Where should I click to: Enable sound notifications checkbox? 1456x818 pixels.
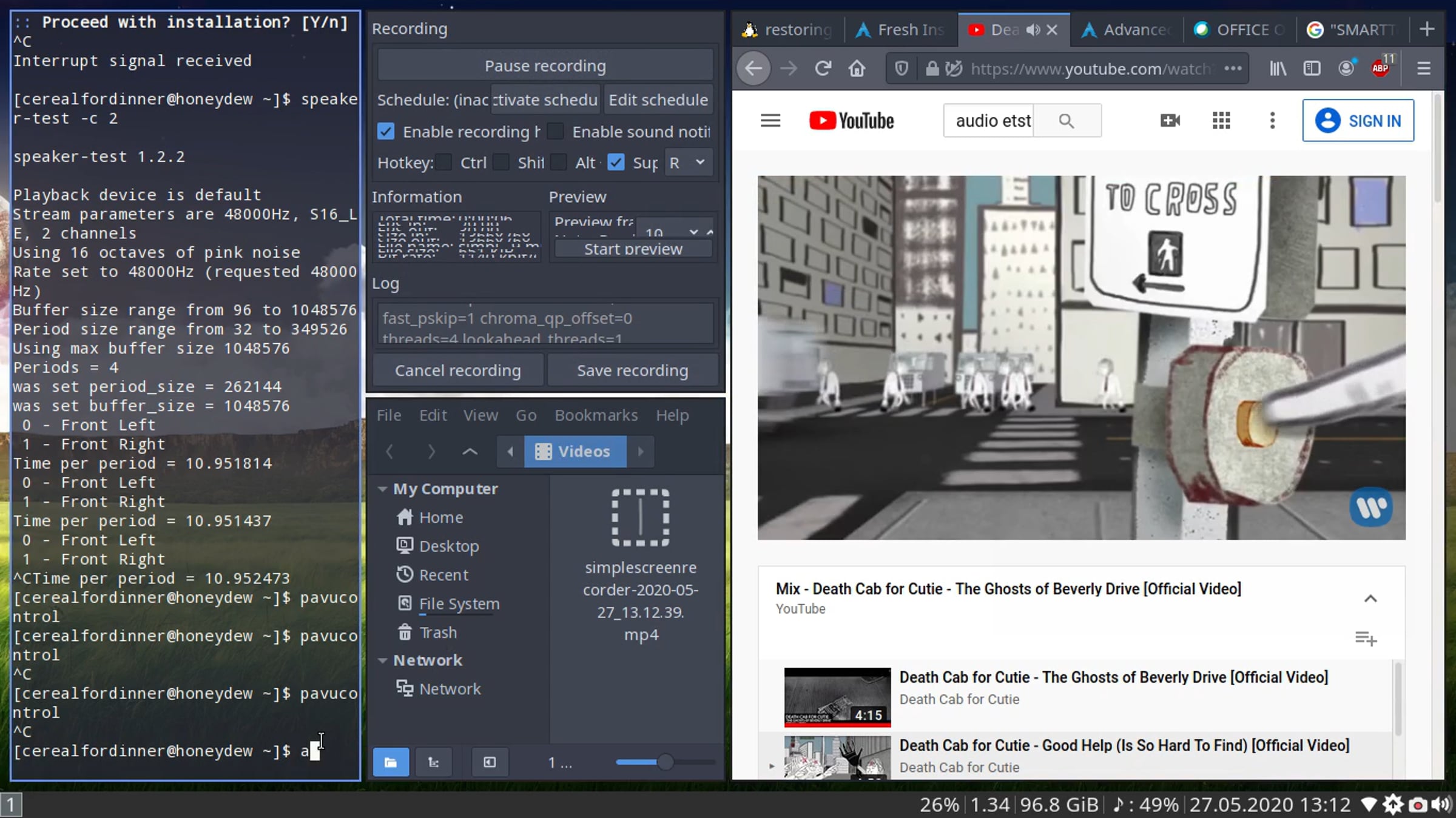coord(556,132)
